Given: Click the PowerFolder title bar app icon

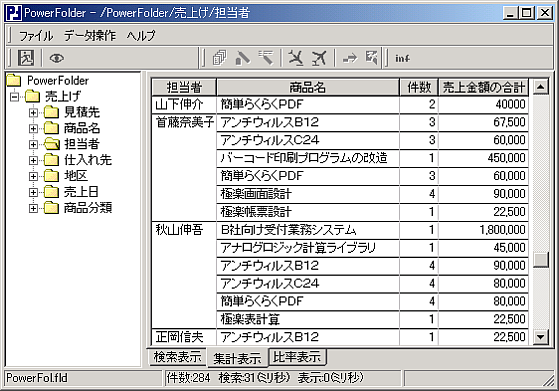Looking at the screenshot, I should tap(14, 13).
